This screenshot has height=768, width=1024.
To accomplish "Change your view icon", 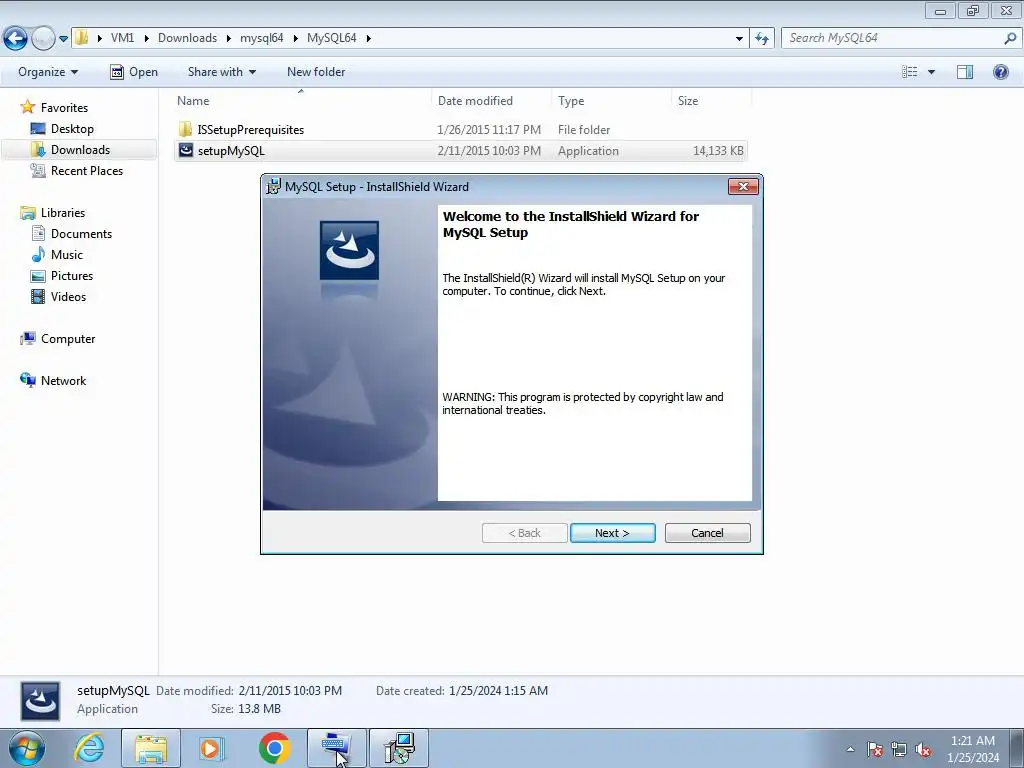I will coord(910,72).
